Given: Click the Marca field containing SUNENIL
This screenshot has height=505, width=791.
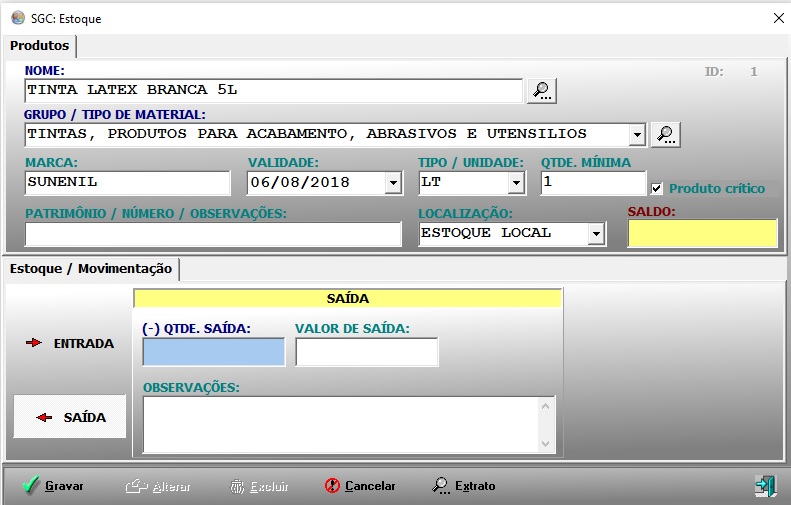Looking at the screenshot, I should tap(128, 183).
